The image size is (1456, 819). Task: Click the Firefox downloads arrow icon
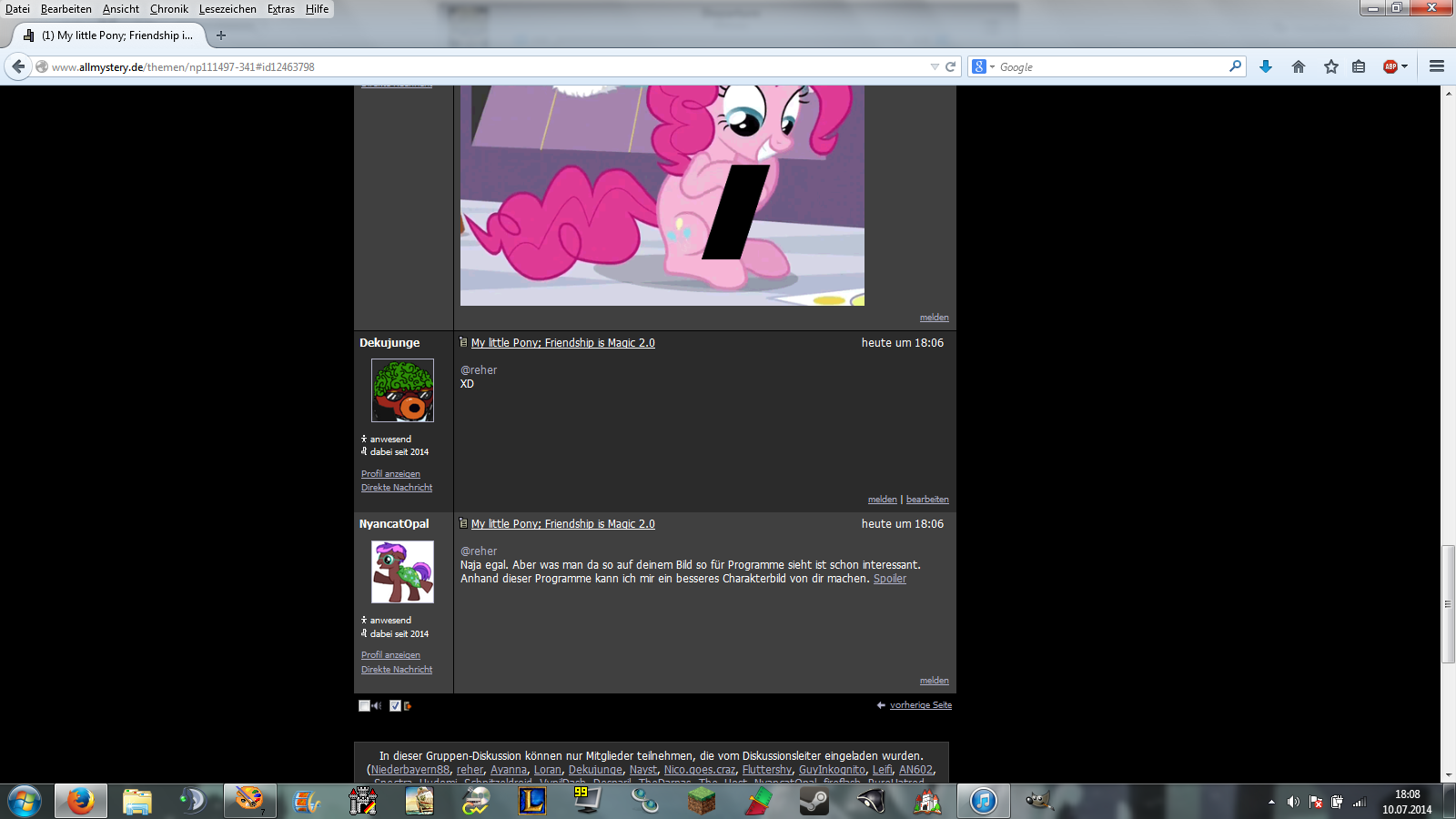coord(1265,66)
